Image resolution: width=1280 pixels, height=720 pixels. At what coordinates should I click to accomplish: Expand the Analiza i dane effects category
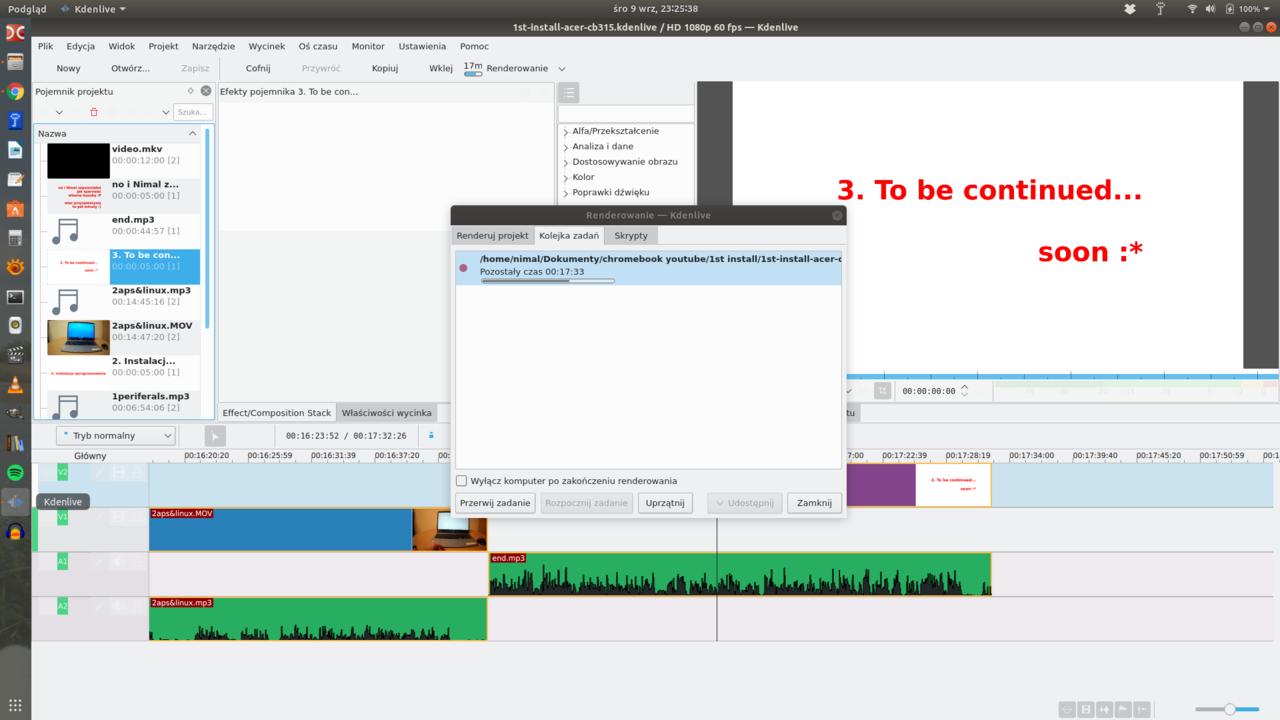(565, 147)
